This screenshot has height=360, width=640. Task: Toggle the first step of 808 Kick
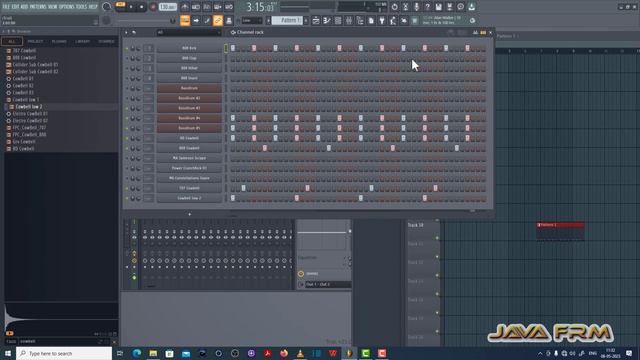click(x=233, y=48)
